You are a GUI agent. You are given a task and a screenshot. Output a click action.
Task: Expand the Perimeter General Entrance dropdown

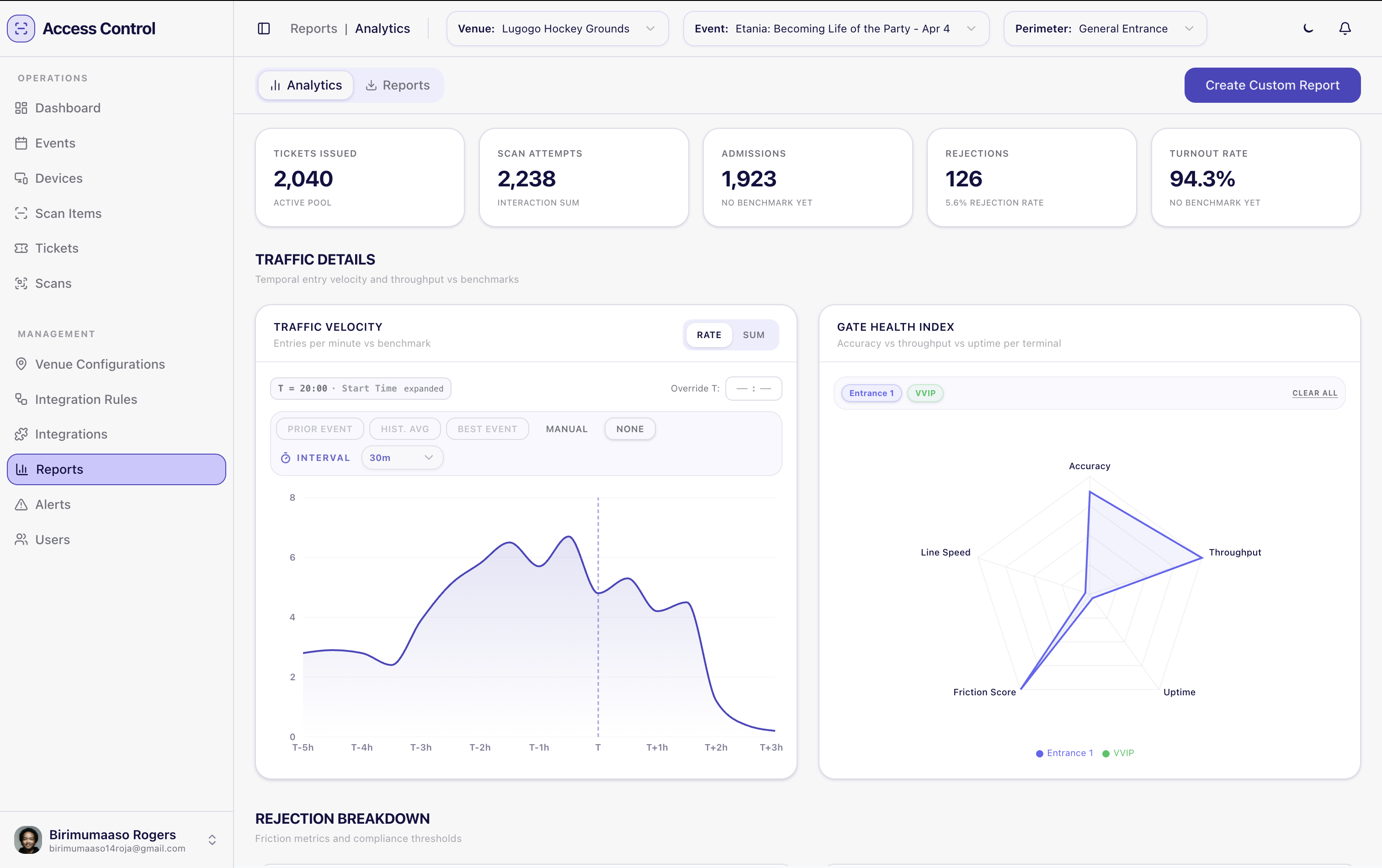(x=1105, y=29)
